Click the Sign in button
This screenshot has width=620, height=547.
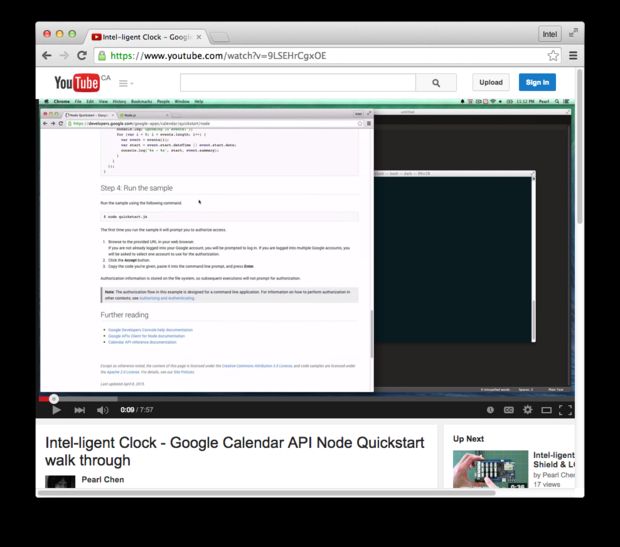(x=537, y=83)
